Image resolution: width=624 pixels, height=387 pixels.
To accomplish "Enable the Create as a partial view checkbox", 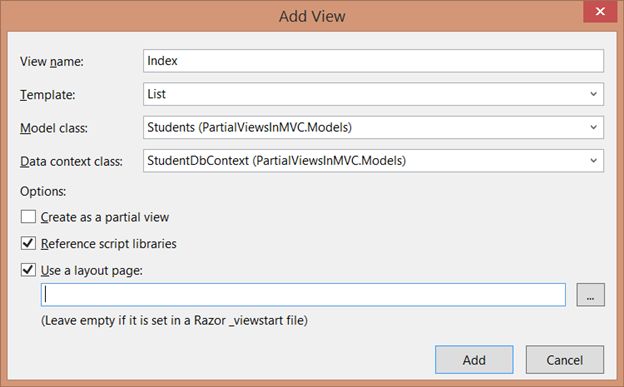I will pyautogui.click(x=28, y=217).
